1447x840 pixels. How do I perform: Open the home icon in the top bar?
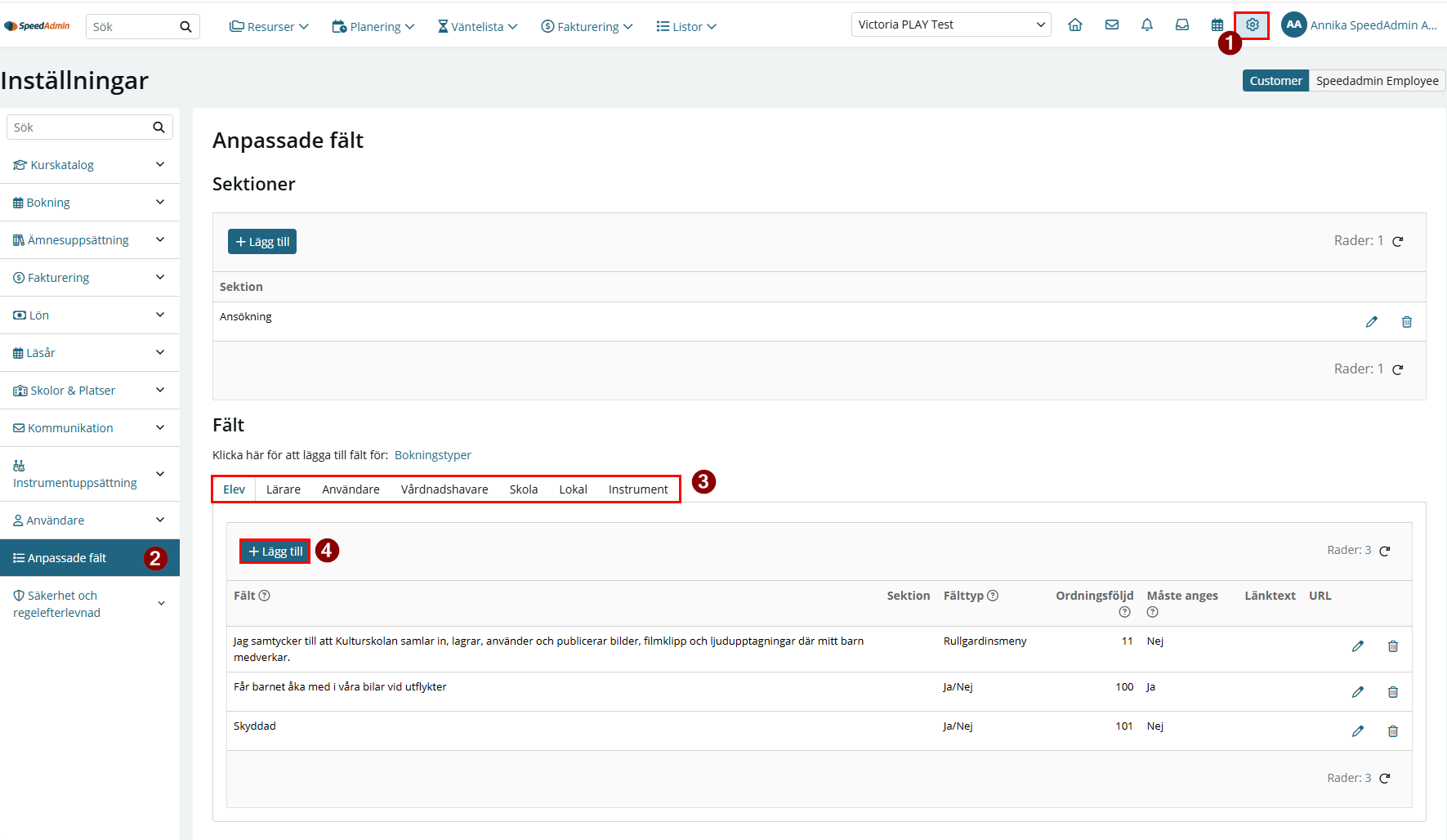coord(1075,25)
